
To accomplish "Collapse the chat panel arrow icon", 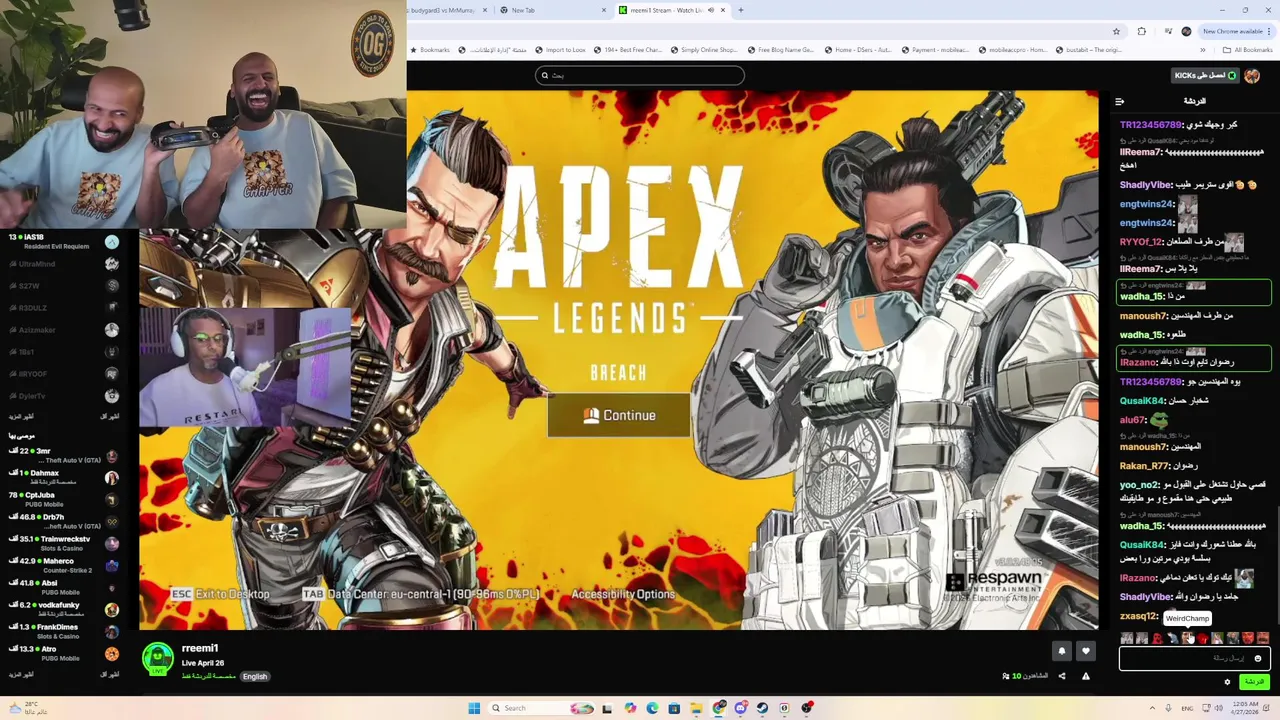I will pos(1119,101).
